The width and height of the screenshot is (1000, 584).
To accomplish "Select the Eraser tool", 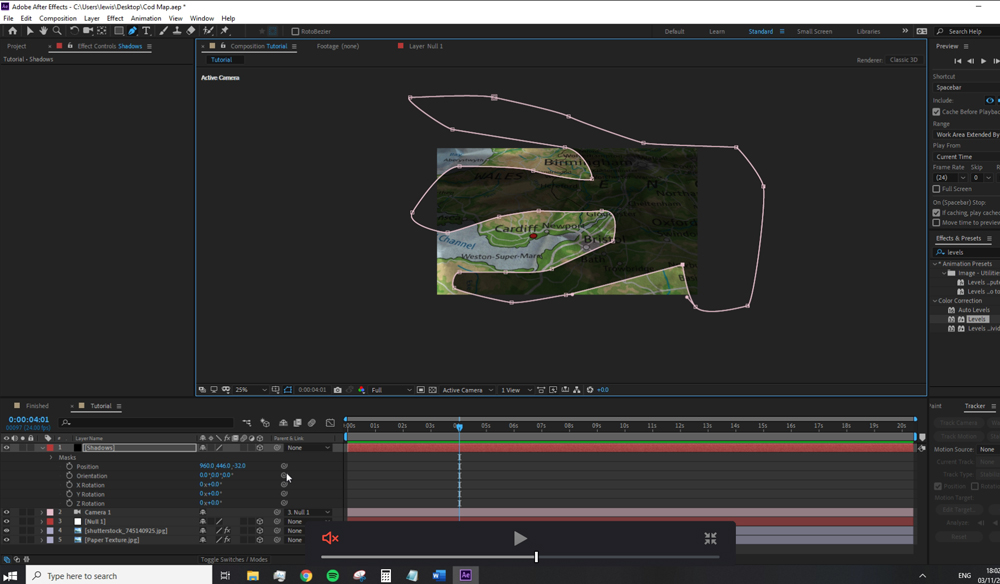I will pos(191,31).
